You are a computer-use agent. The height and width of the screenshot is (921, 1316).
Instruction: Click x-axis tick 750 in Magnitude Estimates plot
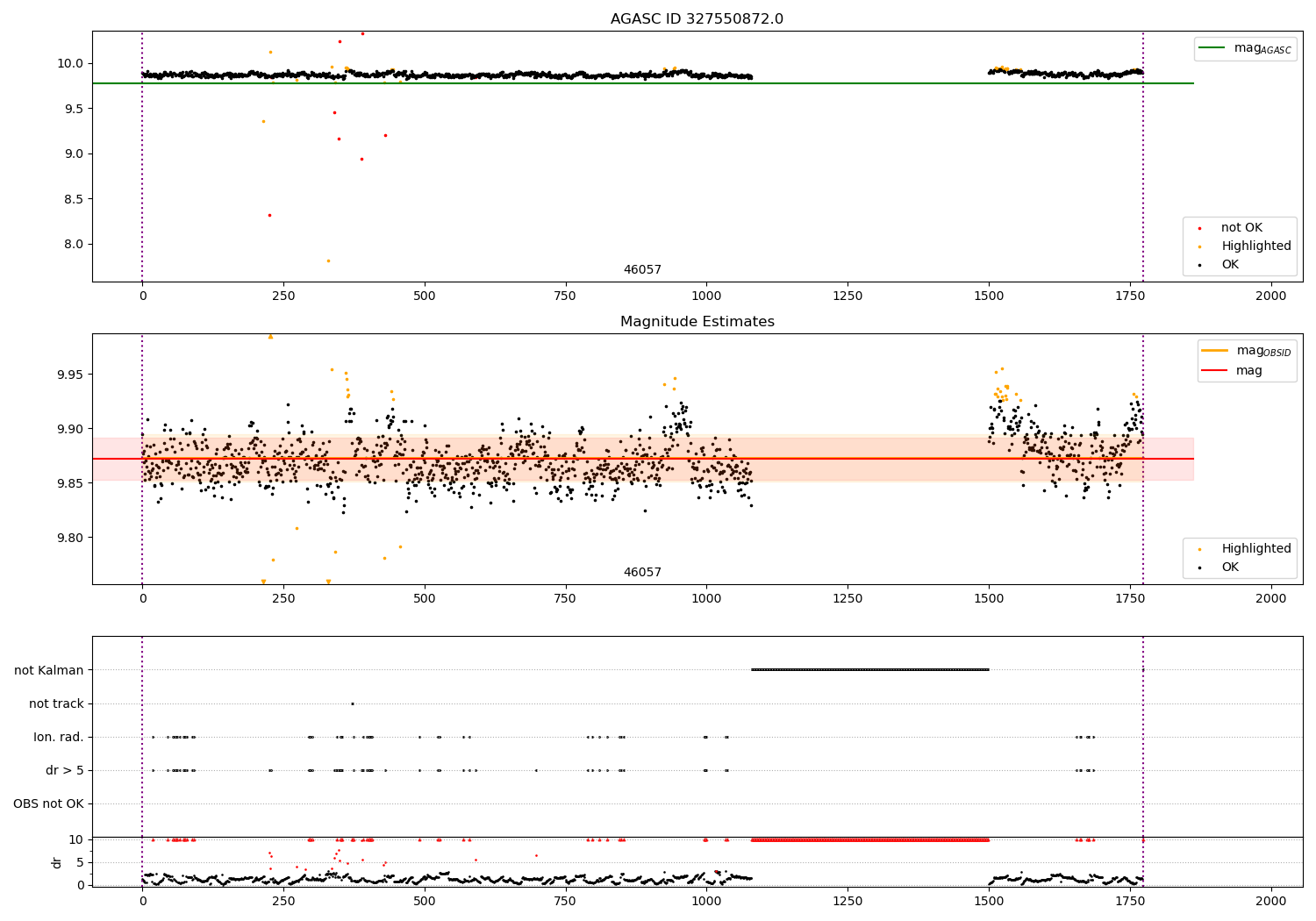[565, 599]
